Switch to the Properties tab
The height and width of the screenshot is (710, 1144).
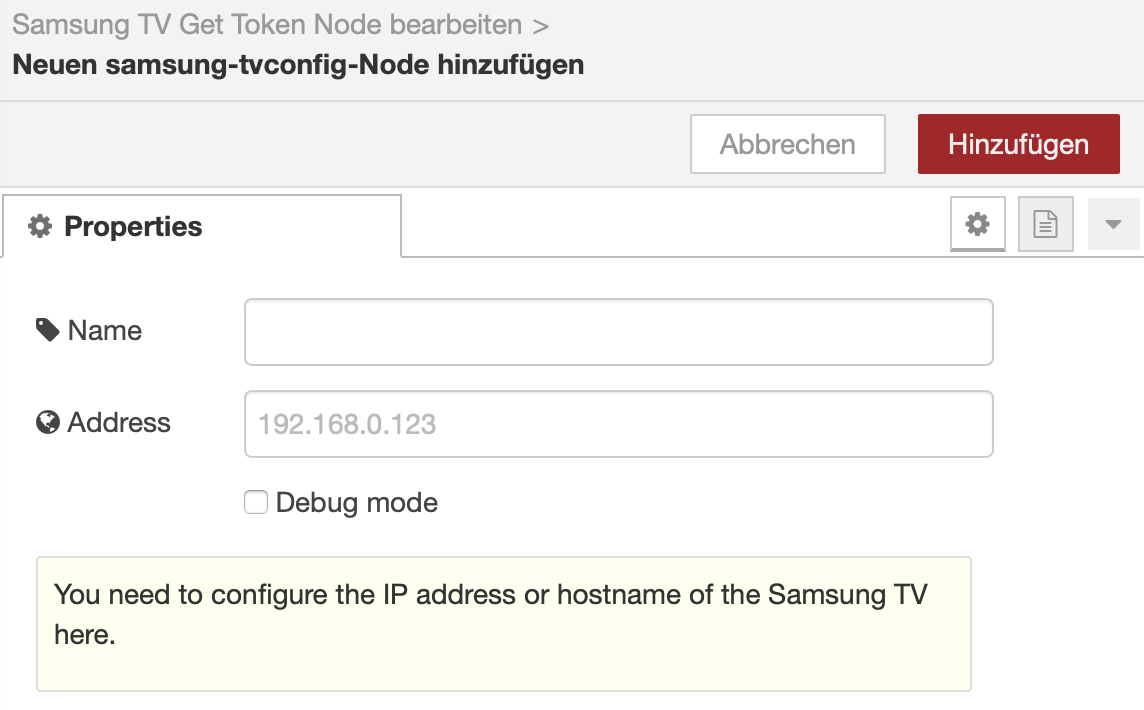[x=130, y=226]
